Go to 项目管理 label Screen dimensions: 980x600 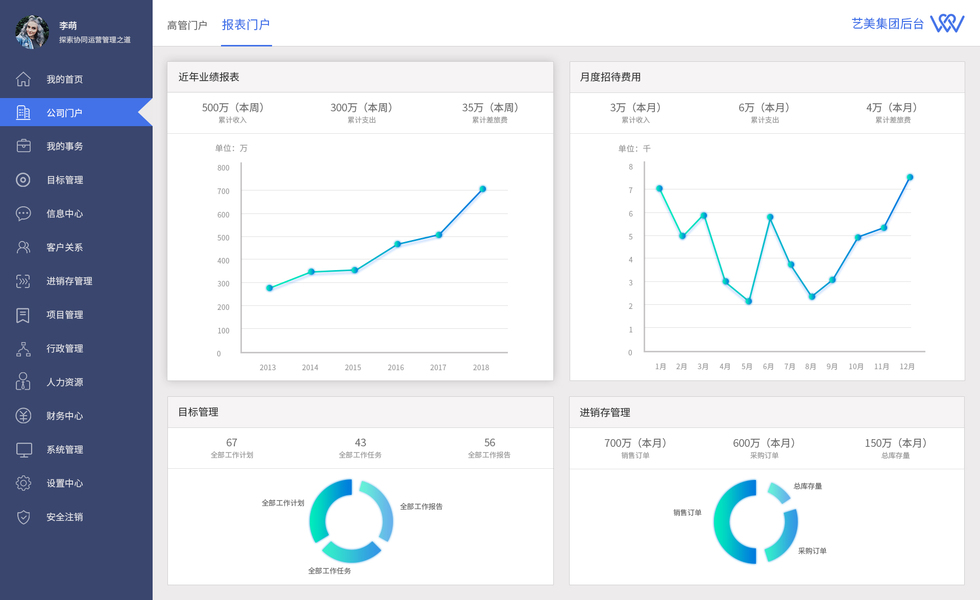pos(64,315)
